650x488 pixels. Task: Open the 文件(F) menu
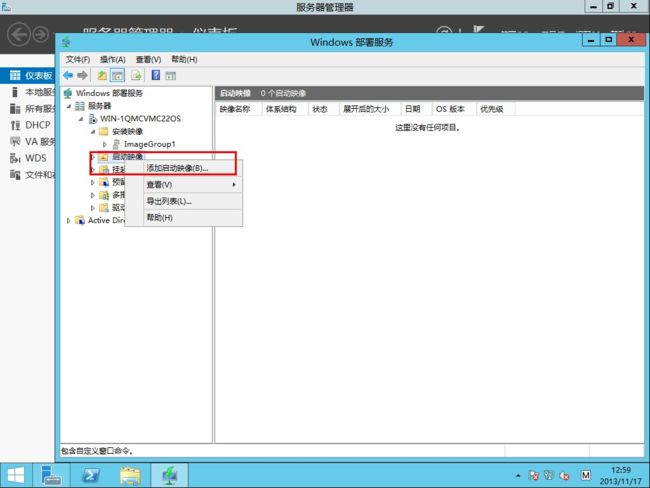pos(78,59)
